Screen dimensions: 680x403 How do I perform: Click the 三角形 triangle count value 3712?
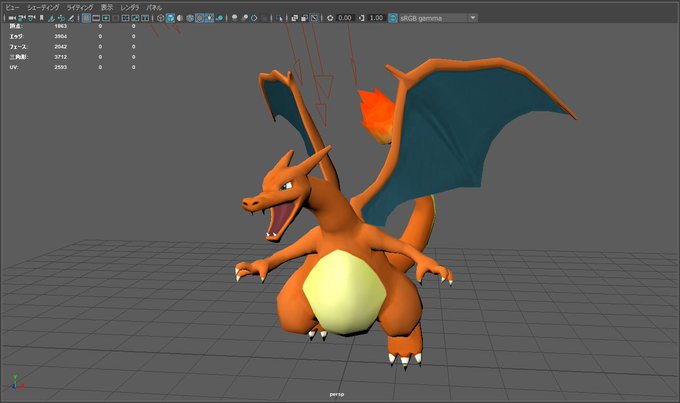pyautogui.click(x=61, y=57)
